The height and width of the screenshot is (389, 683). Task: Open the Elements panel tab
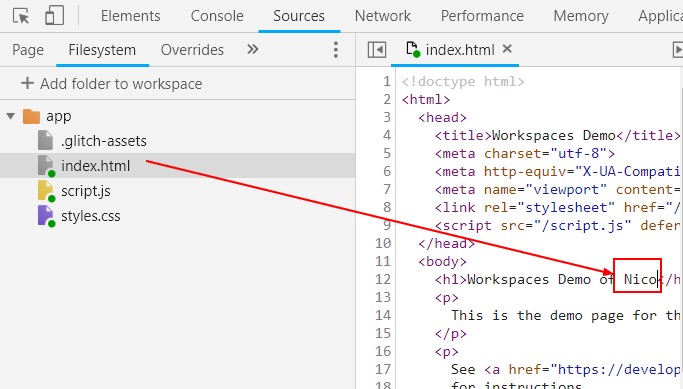(x=131, y=16)
